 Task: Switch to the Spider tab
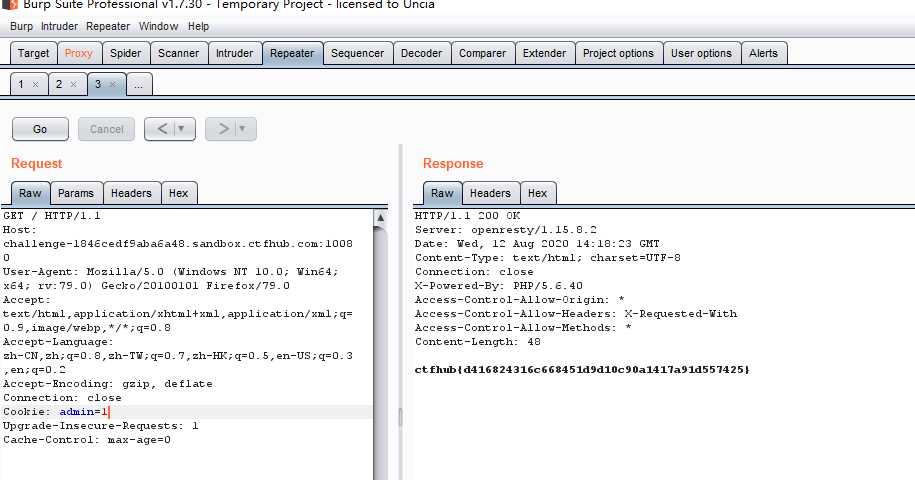tap(125, 53)
